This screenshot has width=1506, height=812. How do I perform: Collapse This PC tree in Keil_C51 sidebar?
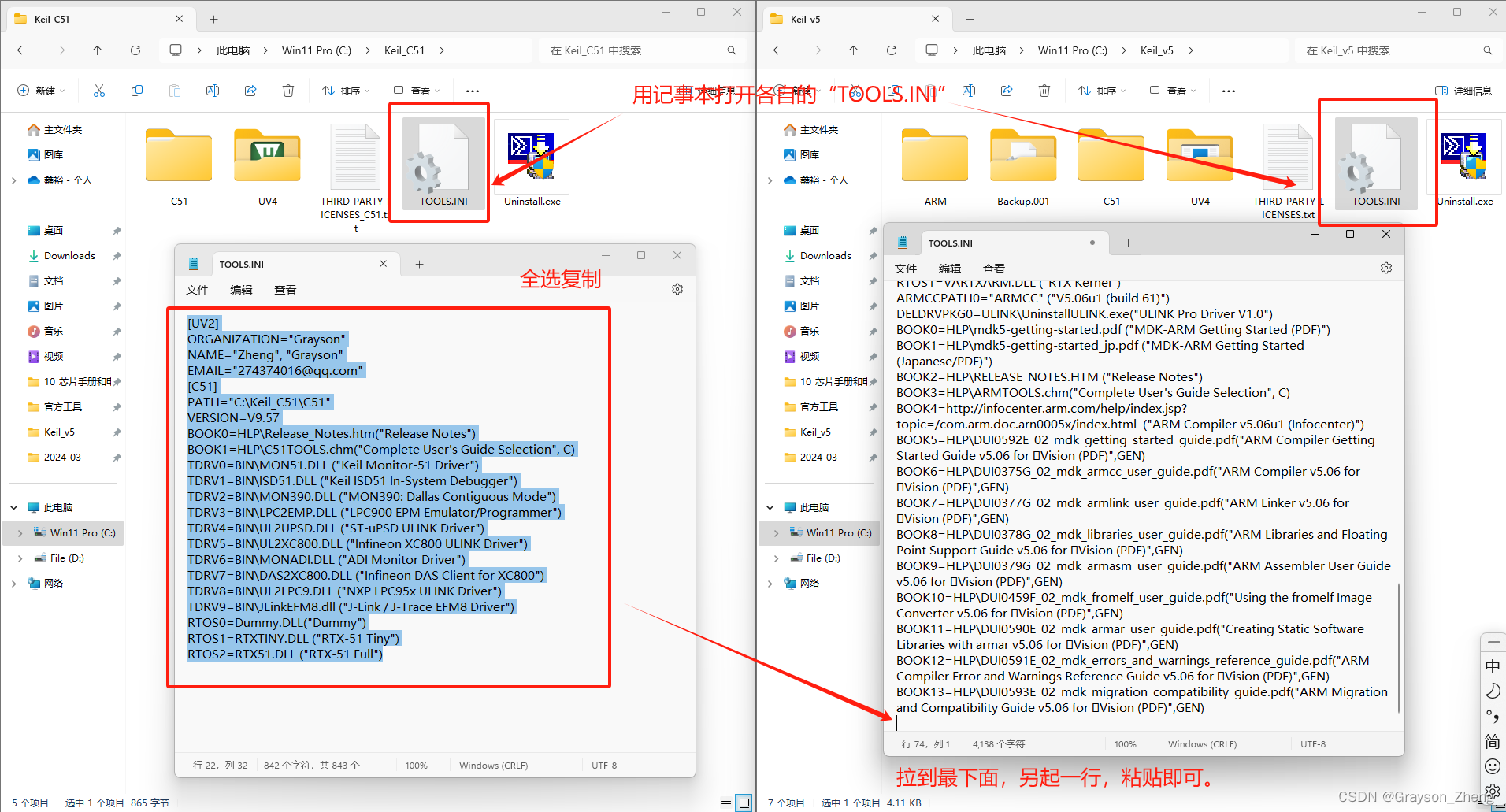(x=14, y=508)
